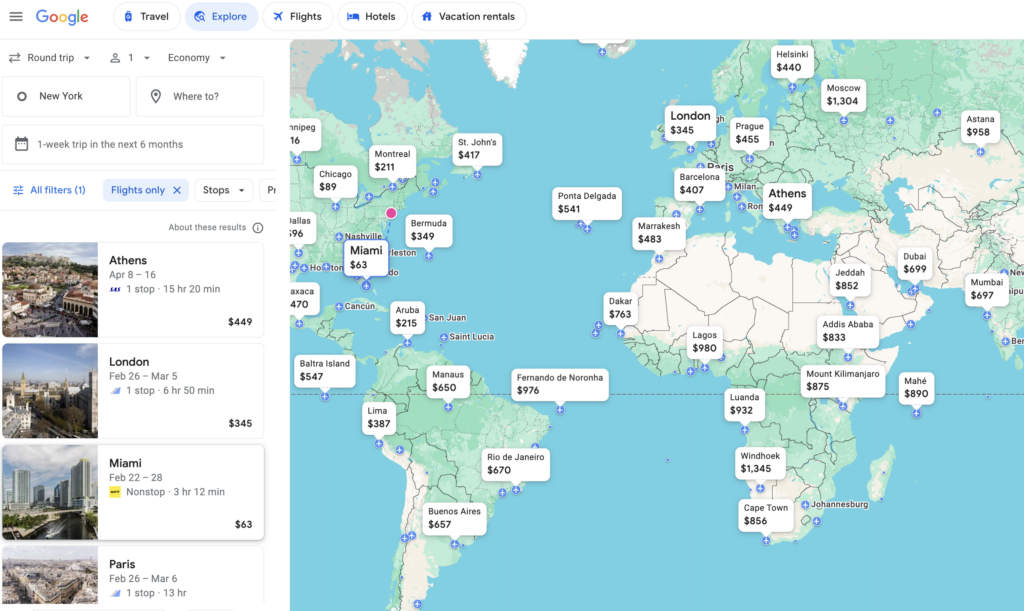Click the Buenos Aires $657 label

[x=454, y=518]
